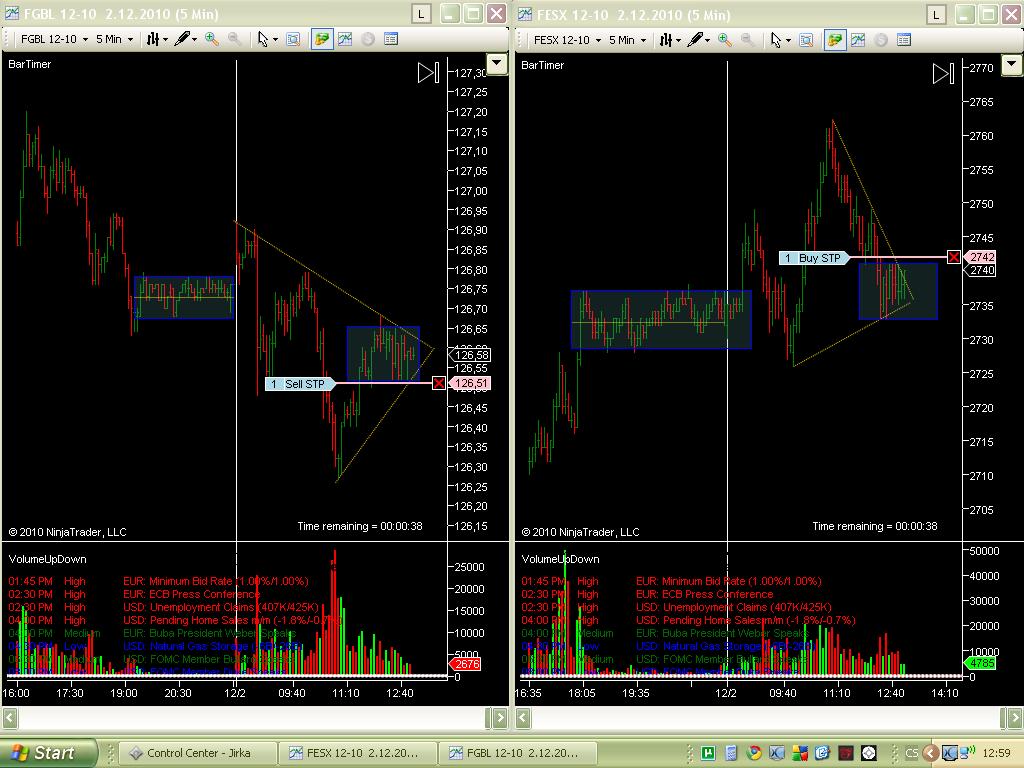Open chart style bars dropdown in FESX window
The image size is (1024, 768).
click(x=669, y=40)
